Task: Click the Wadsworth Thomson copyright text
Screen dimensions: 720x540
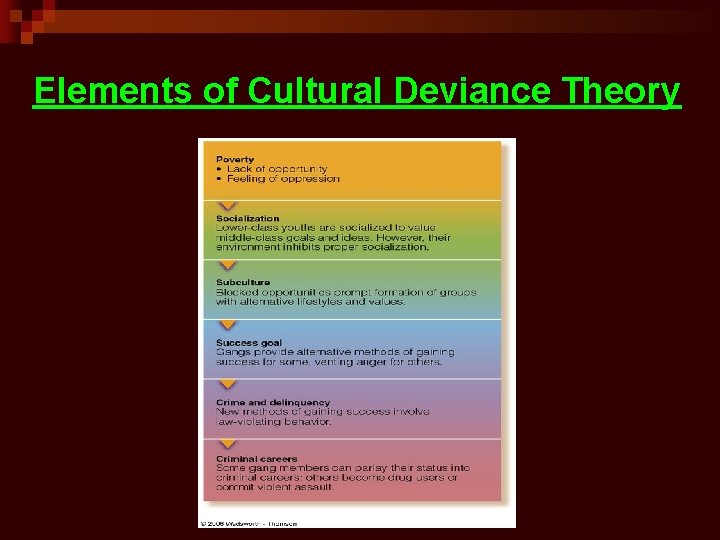Action: tap(248, 523)
